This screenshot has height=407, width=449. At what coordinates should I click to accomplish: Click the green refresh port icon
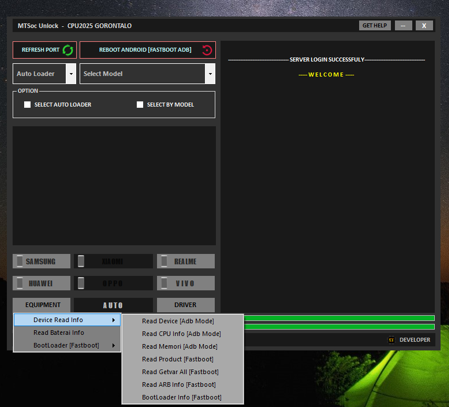(x=68, y=50)
